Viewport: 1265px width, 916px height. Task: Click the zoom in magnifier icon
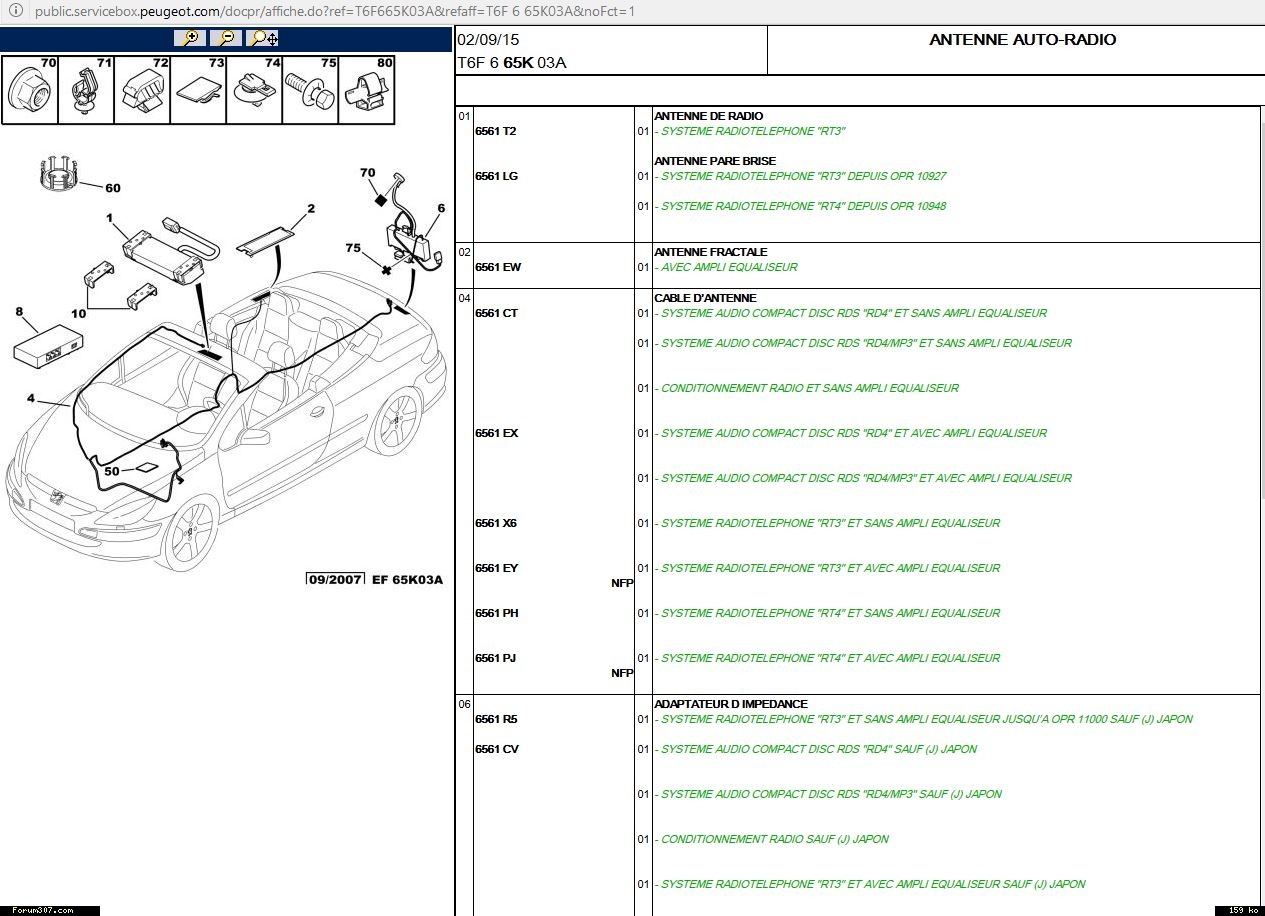click(190, 38)
